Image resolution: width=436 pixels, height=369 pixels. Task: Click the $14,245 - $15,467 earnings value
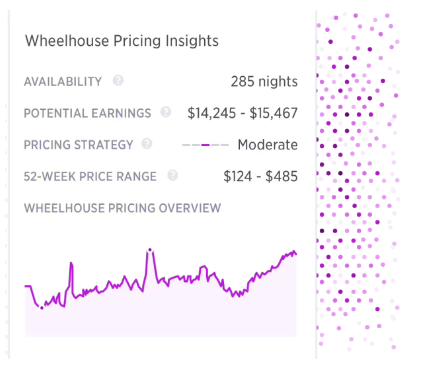pos(242,113)
